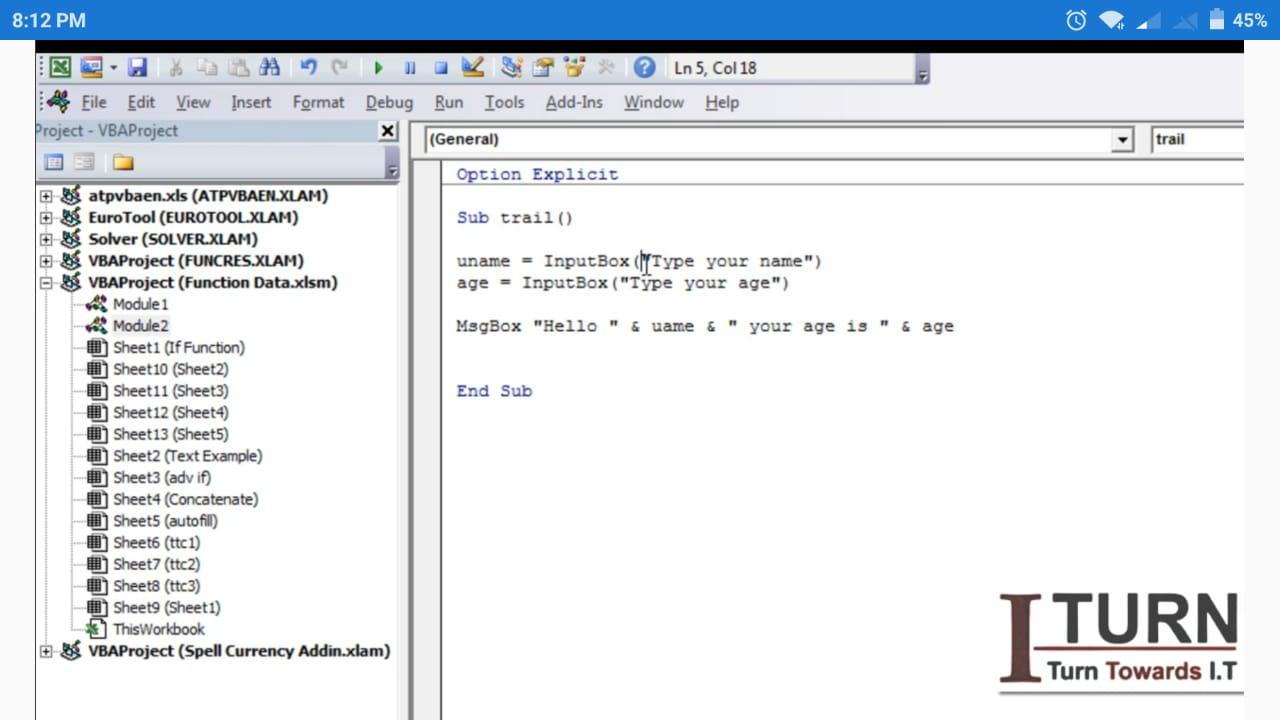Open the Insert menu
1280x720 pixels.
pyautogui.click(x=251, y=102)
